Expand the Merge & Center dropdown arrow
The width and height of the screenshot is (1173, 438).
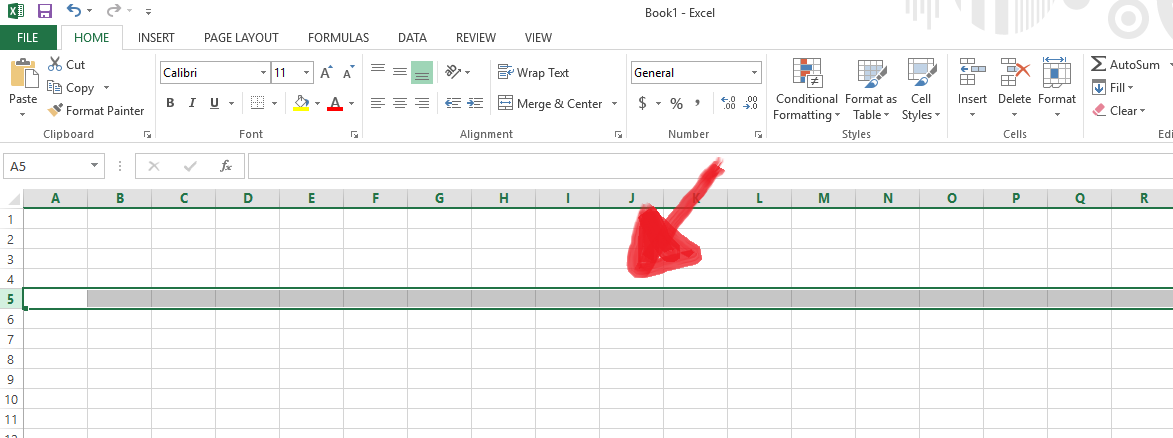pyautogui.click(x=615, y=103)
